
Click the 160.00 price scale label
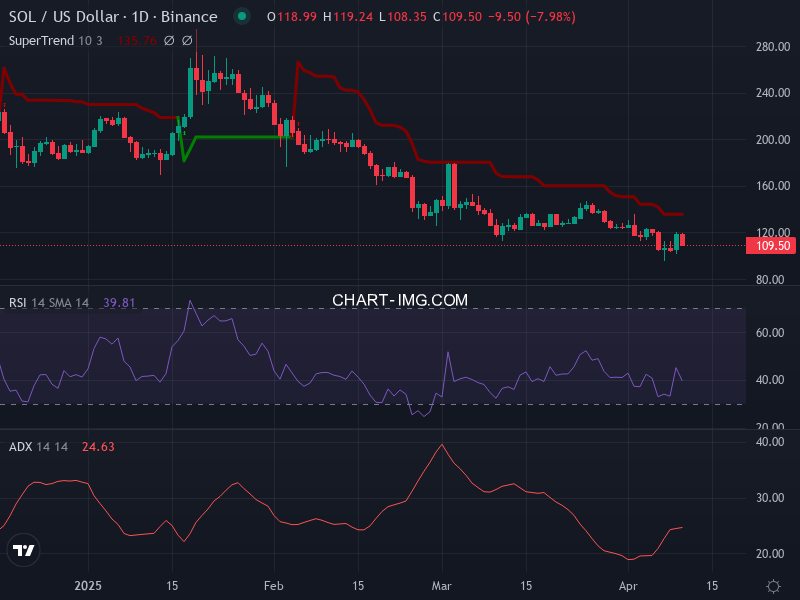(773, 186)
